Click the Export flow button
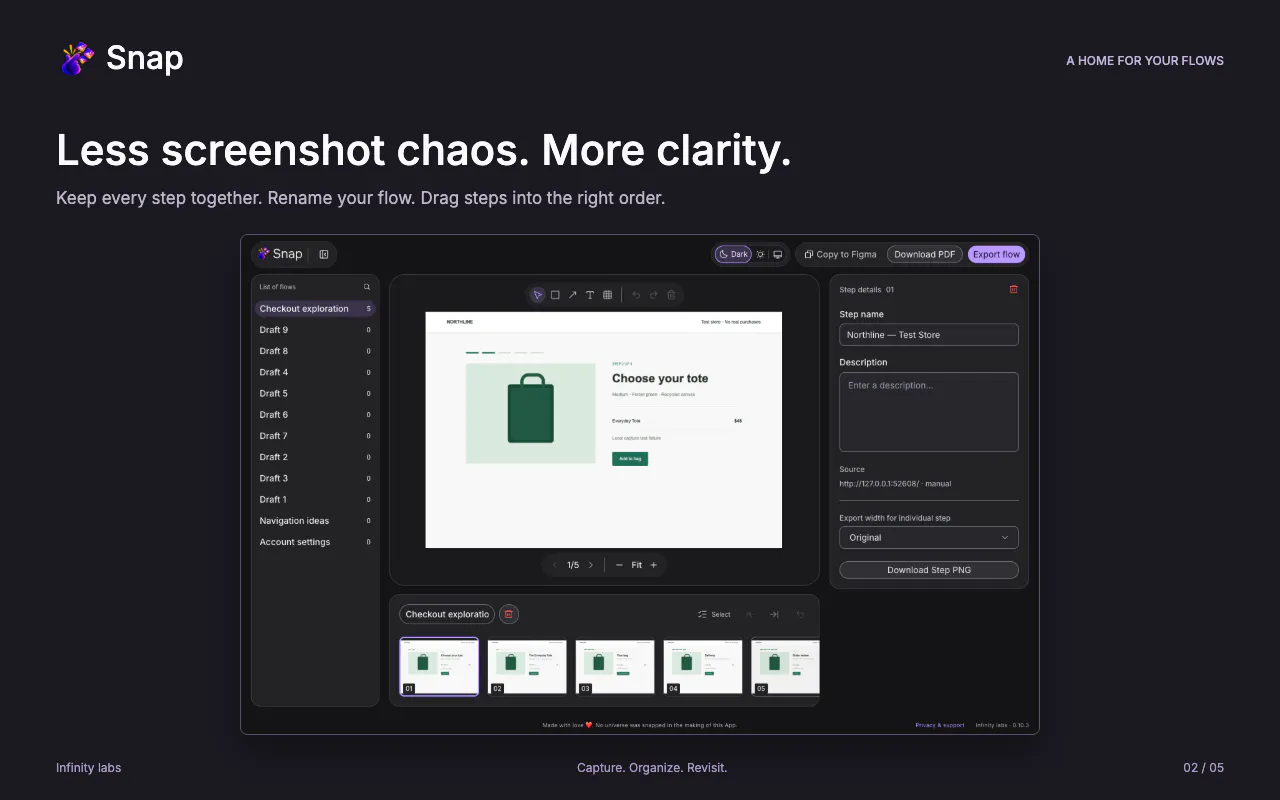The width and height of the screenshot is (1280, 800). tap(996, 254)
